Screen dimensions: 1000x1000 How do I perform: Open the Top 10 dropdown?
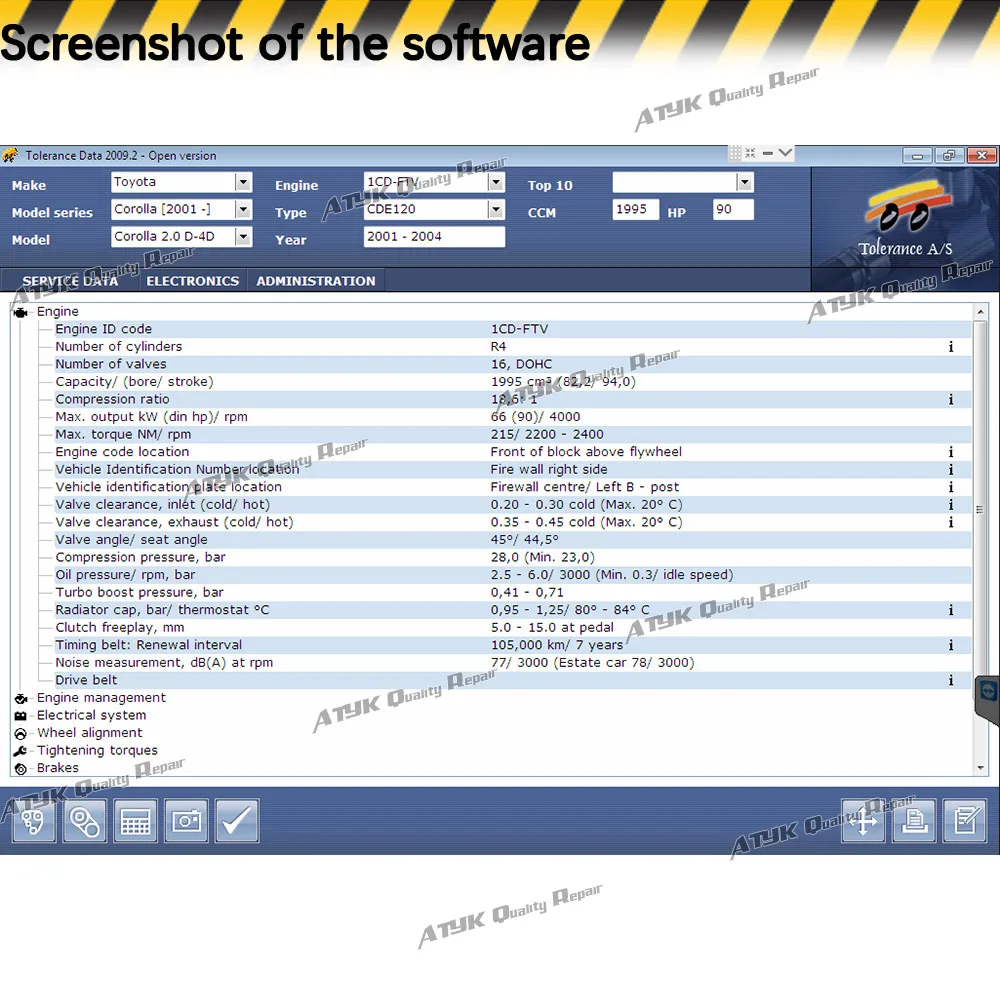tap(744, 182)
